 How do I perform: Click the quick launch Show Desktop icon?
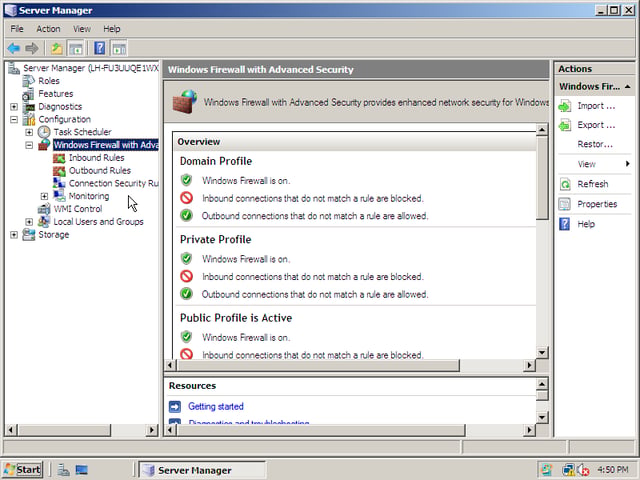click(x=82, y=470)
